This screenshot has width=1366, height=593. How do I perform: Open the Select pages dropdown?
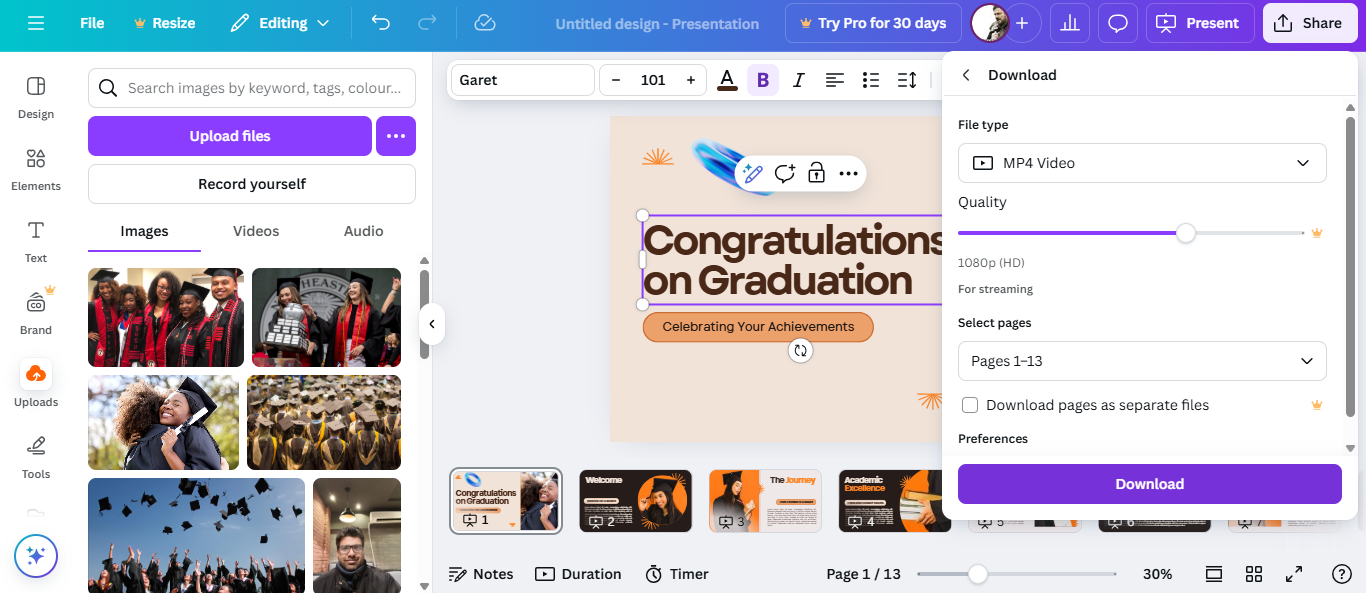pyautogui.click(x=1142, y=361)
